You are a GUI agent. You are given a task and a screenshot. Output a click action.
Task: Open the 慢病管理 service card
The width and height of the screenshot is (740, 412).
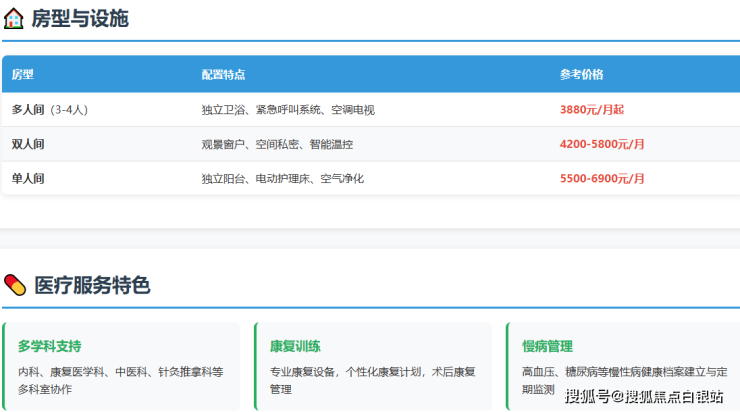[x=622, y=366]
